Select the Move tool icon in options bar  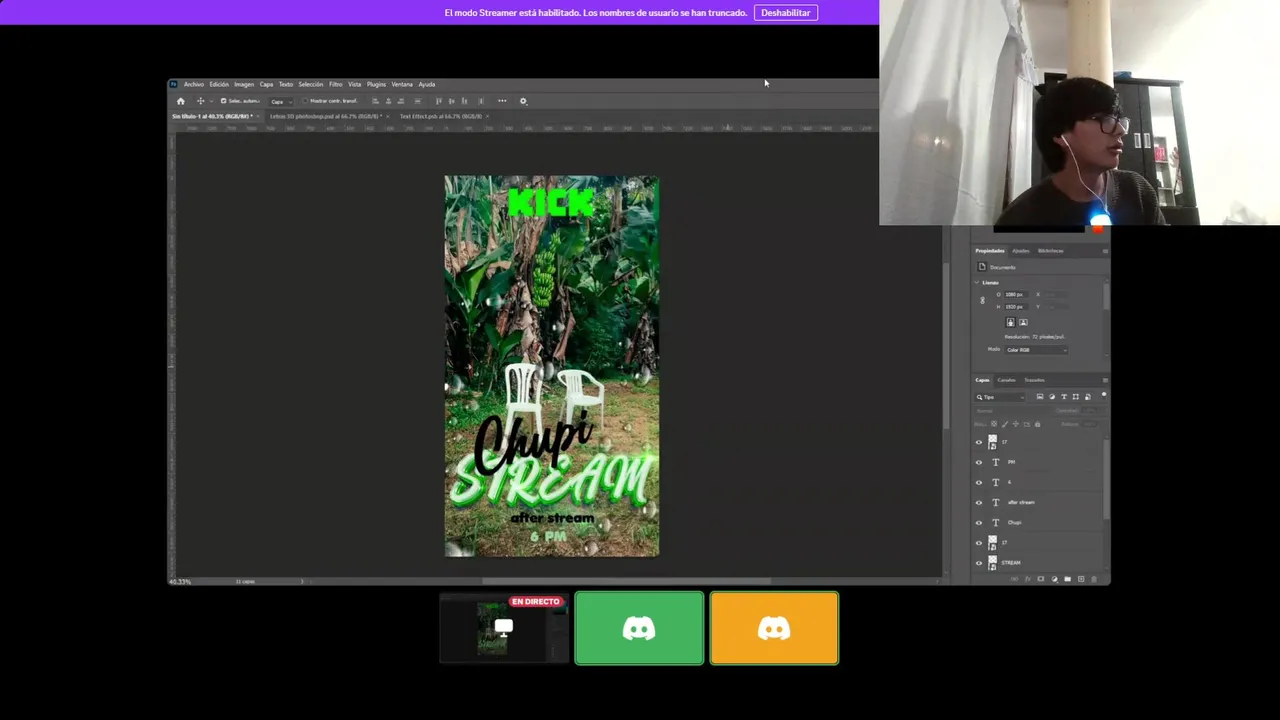pyautogui.click(x=200, y=101)
